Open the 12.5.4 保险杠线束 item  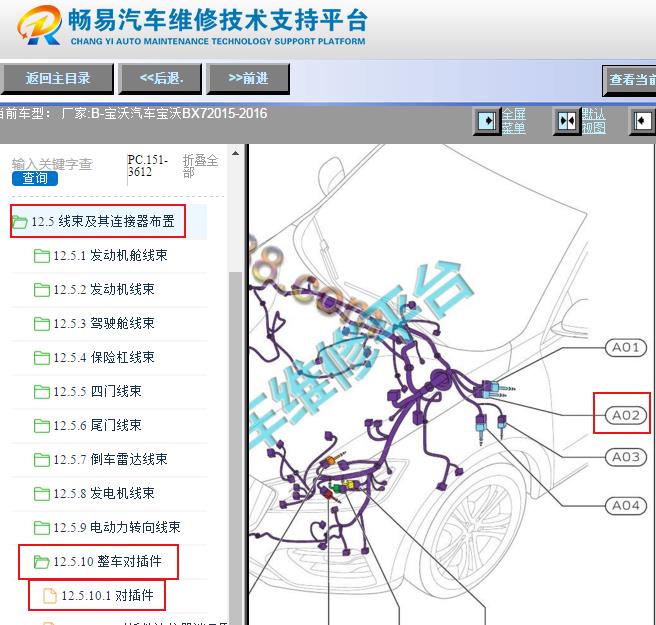pos(103,357)
